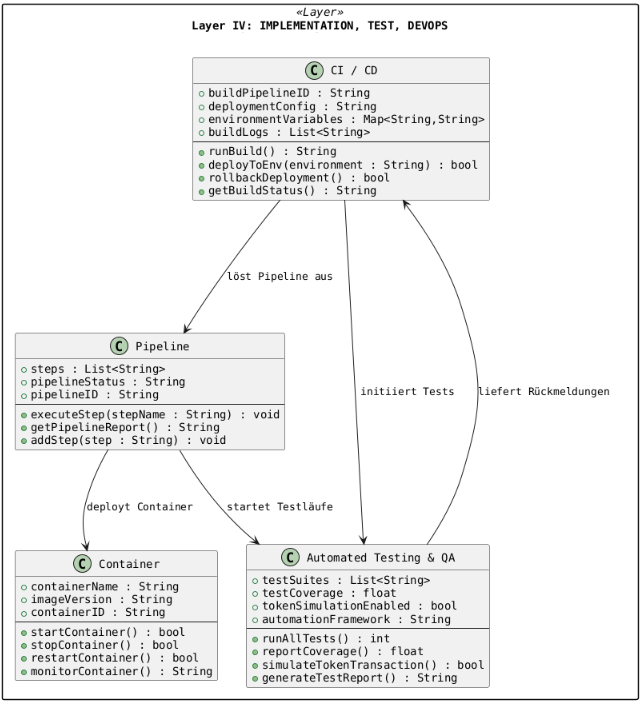Click the Container class C icon
Image resolution: width=644 pixels, height=707 pixels.
click(83, 564)
